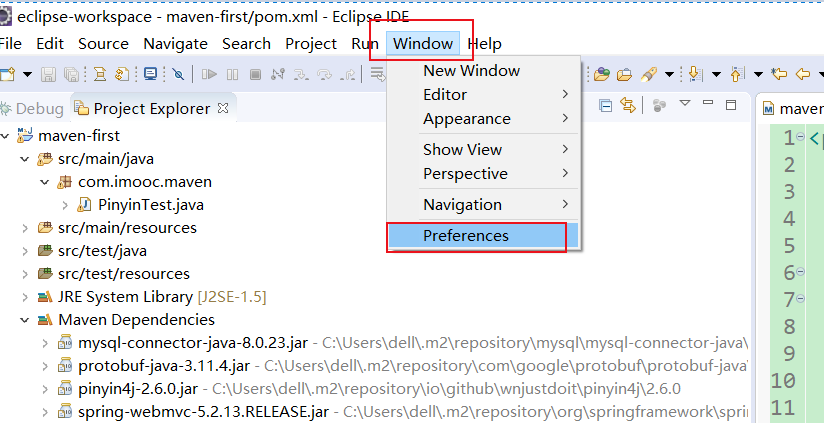Screen dimensions: 824x423
Task: Toggle Link with Editor in Project Explorer
Action: (627, 105)
